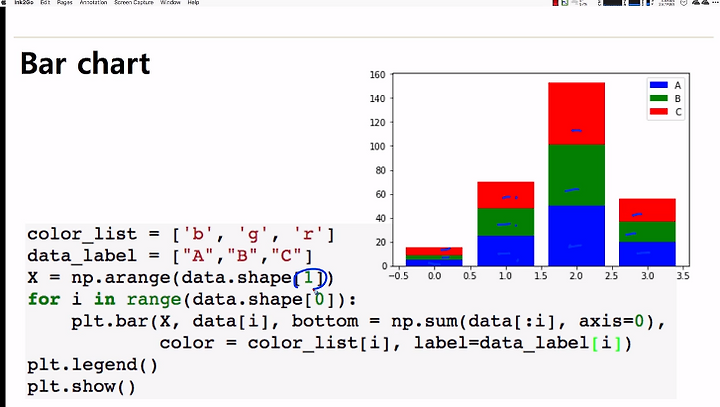Image resolution: width=720 pixels, height=407 pixels.
Task: Click the y-axis label 100
Action: (x=377, y=146)
